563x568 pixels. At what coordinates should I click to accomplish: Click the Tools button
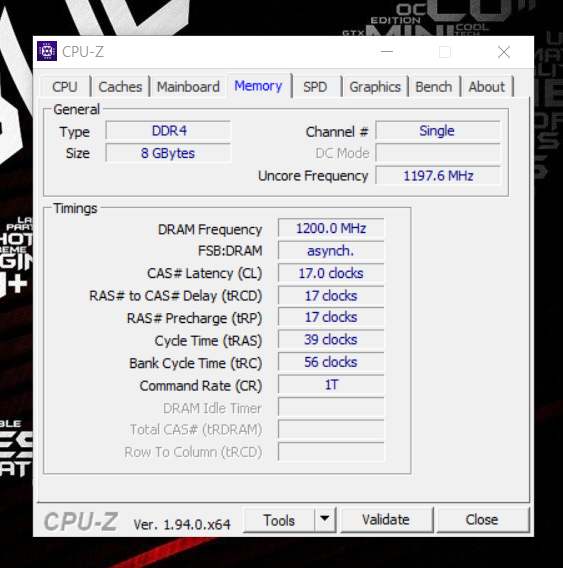[x=279, y=520]
